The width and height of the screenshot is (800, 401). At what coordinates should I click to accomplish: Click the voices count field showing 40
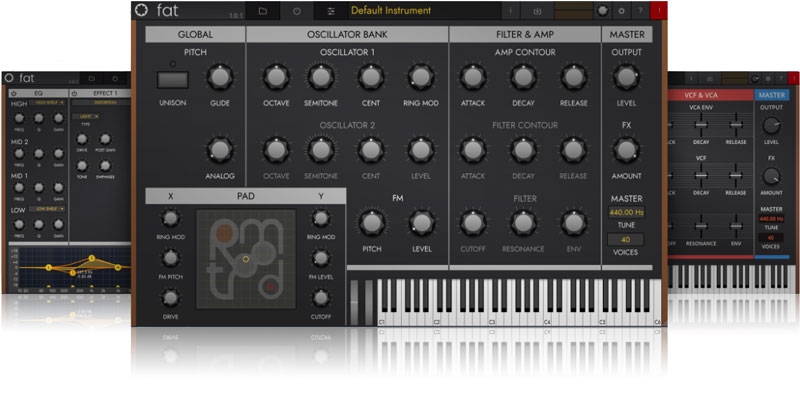(625, 240)
